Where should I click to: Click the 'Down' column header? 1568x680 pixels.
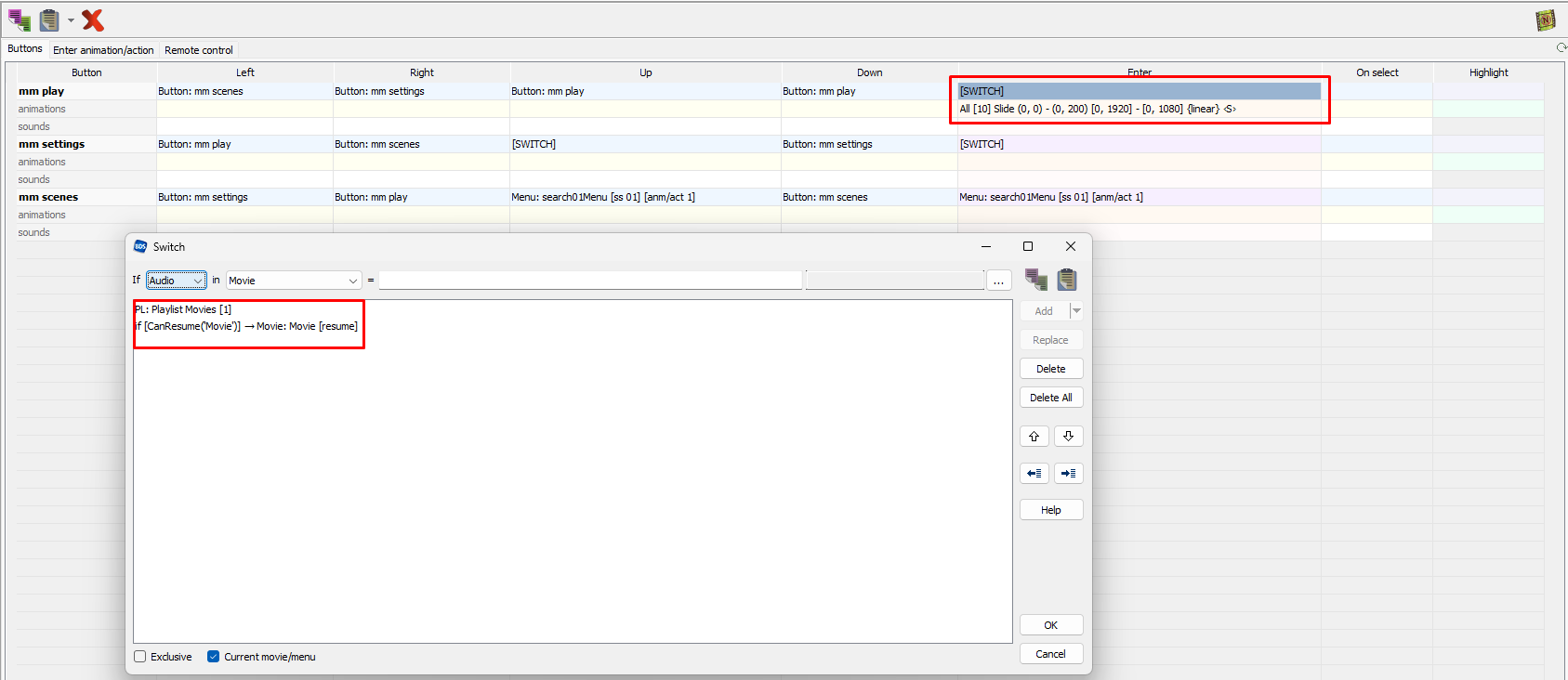click(870, 72)
